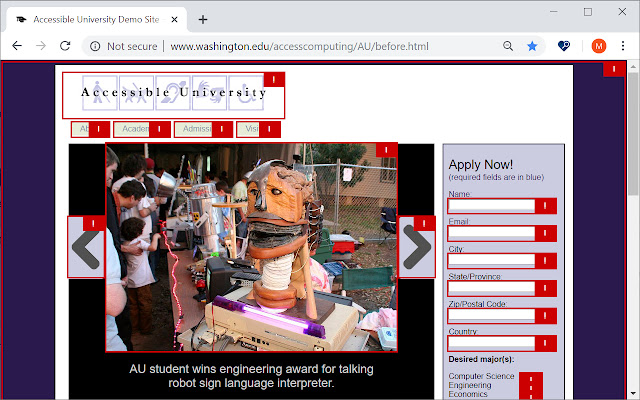
Task: Bookmark this page with the star icon
Action: click(x=532, y=46)
